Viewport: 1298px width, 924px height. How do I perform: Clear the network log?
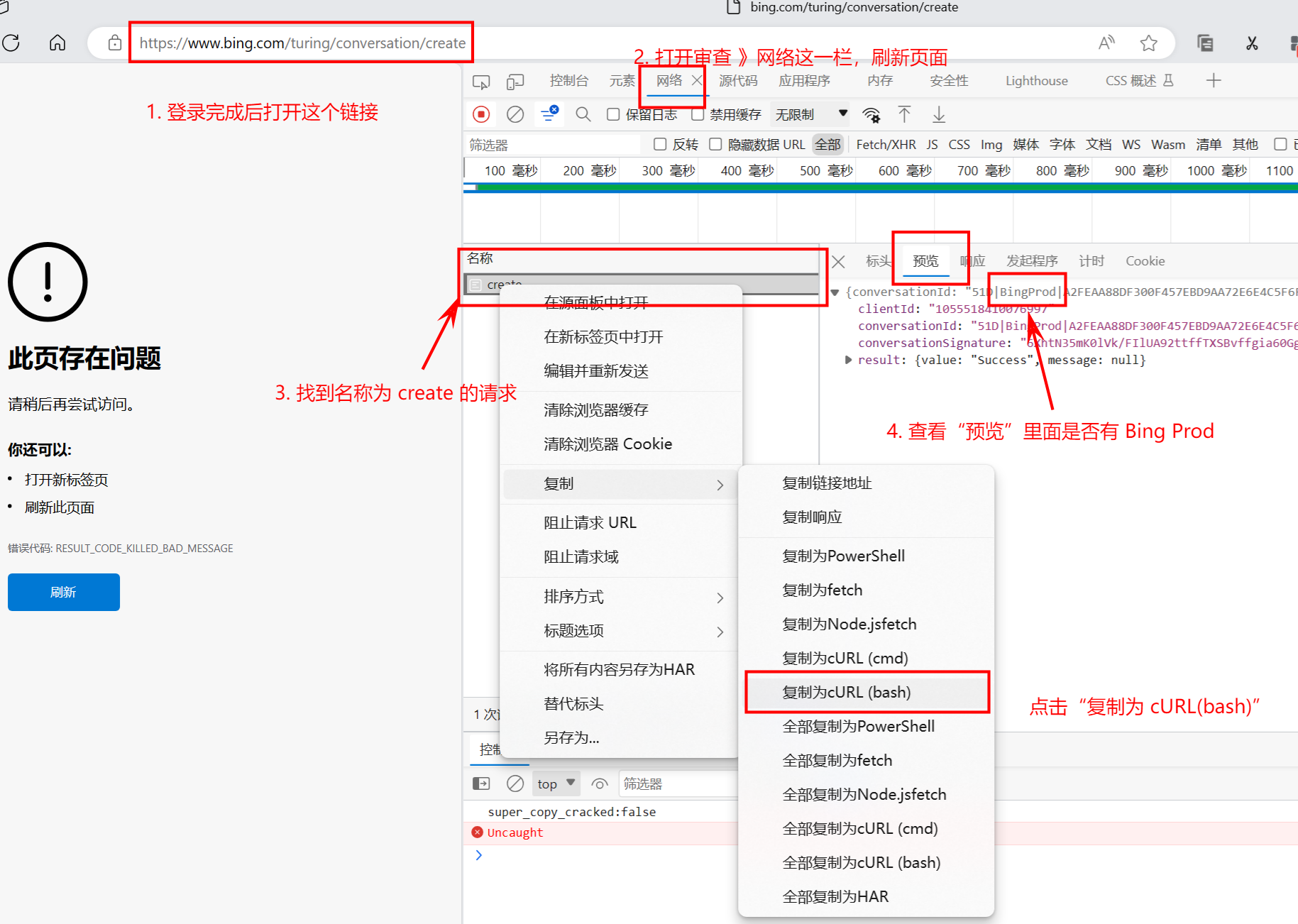[x=515, y=114]
